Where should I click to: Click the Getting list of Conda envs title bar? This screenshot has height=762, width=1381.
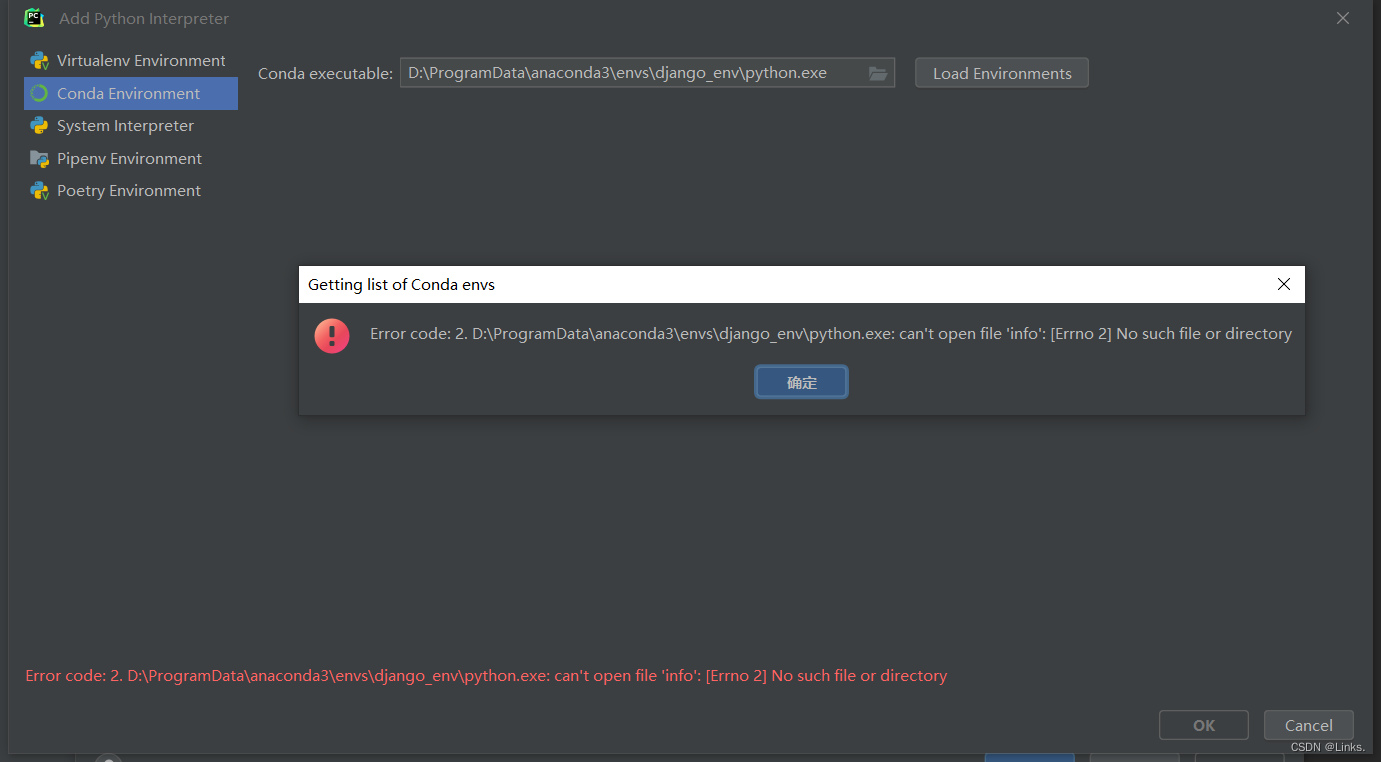[x=700, y=284]
